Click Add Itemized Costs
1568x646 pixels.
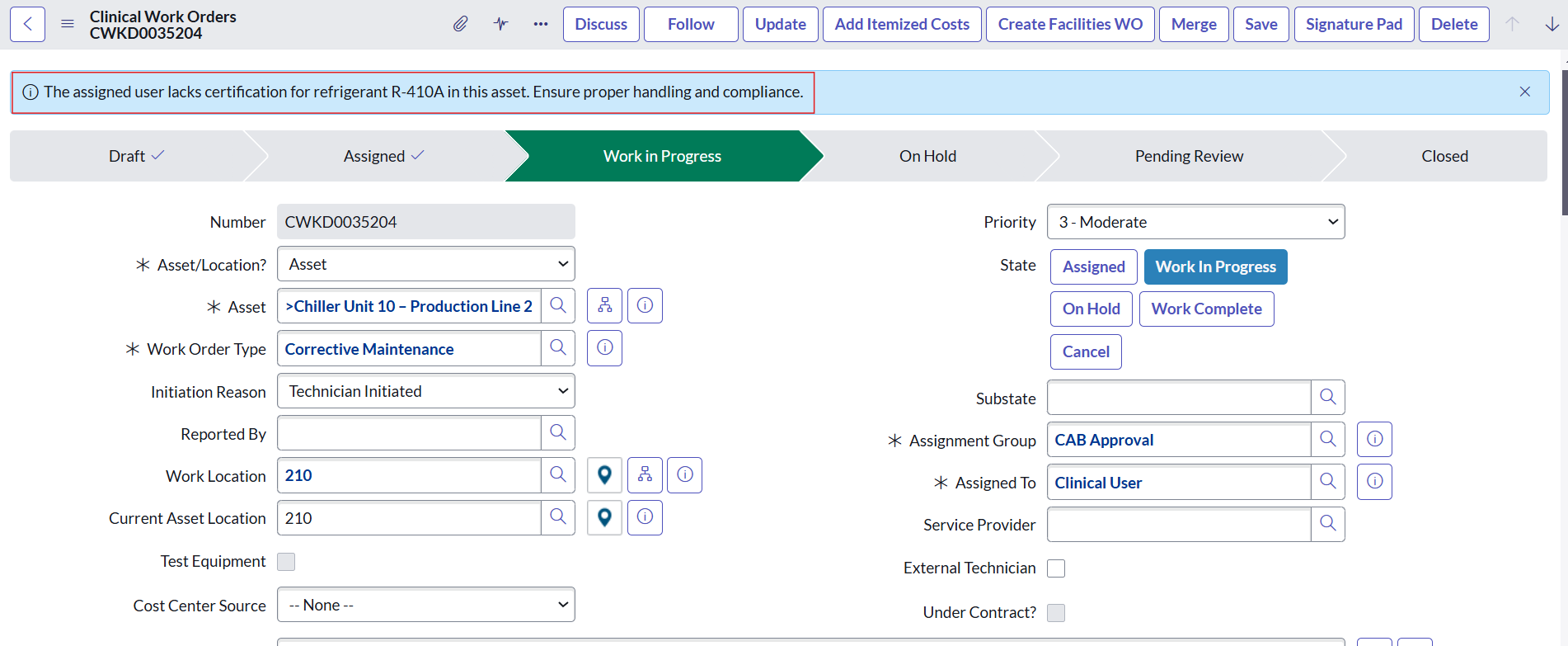pyautogui.click(x=902, y=24)
